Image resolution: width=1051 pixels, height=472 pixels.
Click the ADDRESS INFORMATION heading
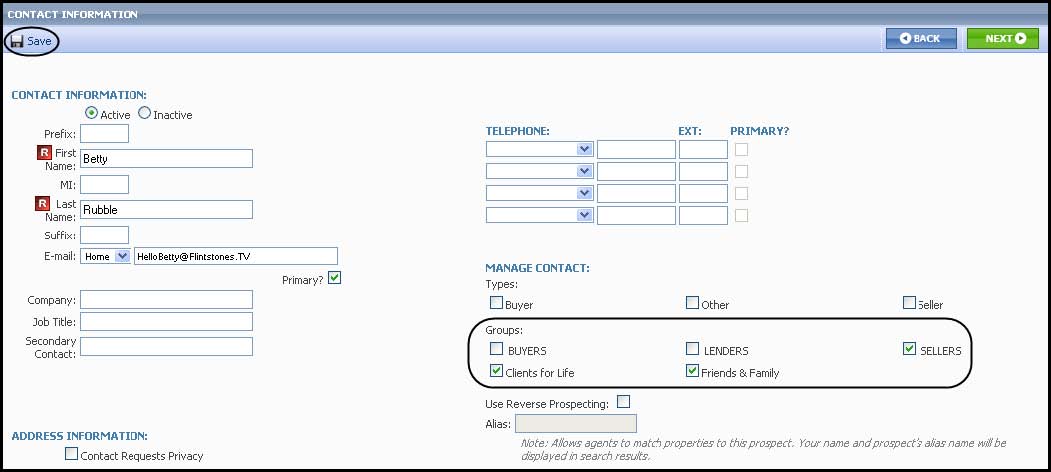pyautogui.click(x=80, y=436)
